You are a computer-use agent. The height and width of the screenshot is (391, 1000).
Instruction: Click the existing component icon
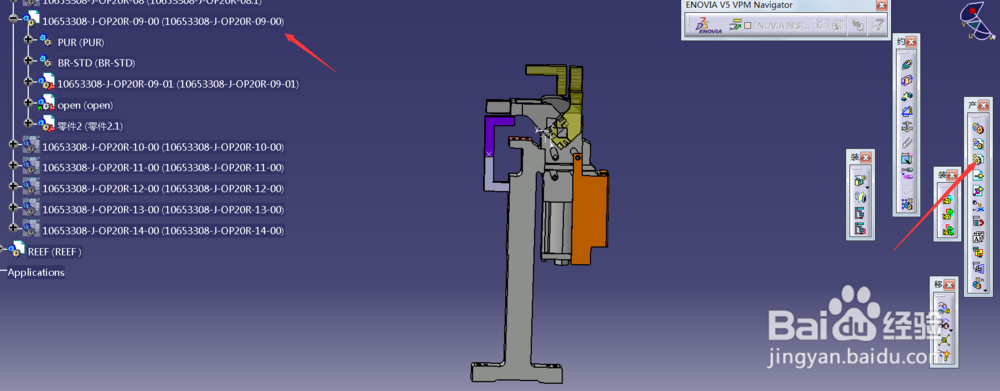point(978,175)
